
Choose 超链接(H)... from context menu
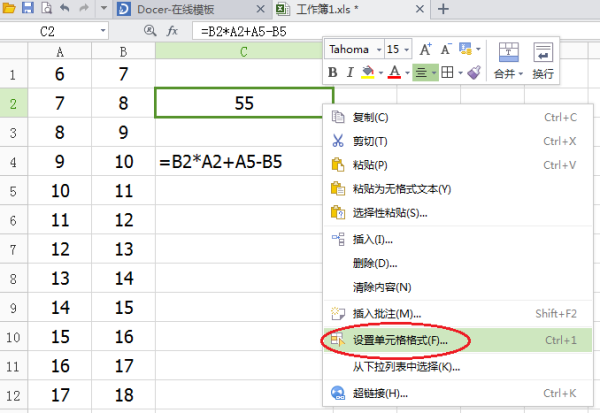tap(458, 393)
